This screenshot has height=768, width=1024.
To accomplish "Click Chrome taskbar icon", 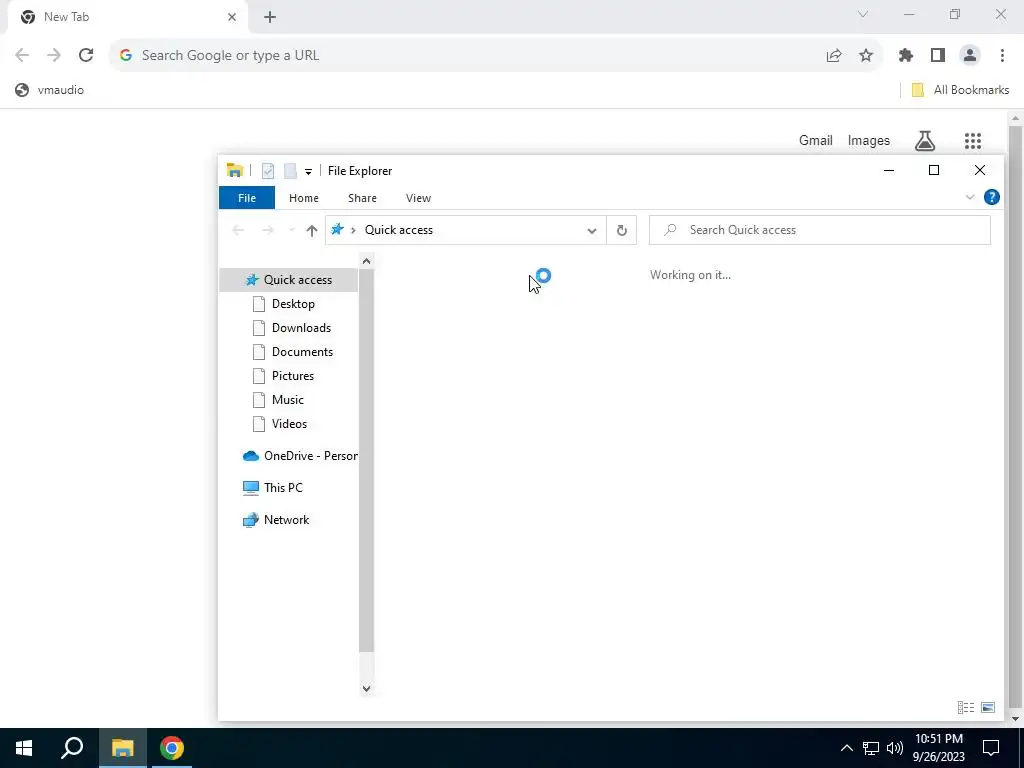I will click(172, 748).
